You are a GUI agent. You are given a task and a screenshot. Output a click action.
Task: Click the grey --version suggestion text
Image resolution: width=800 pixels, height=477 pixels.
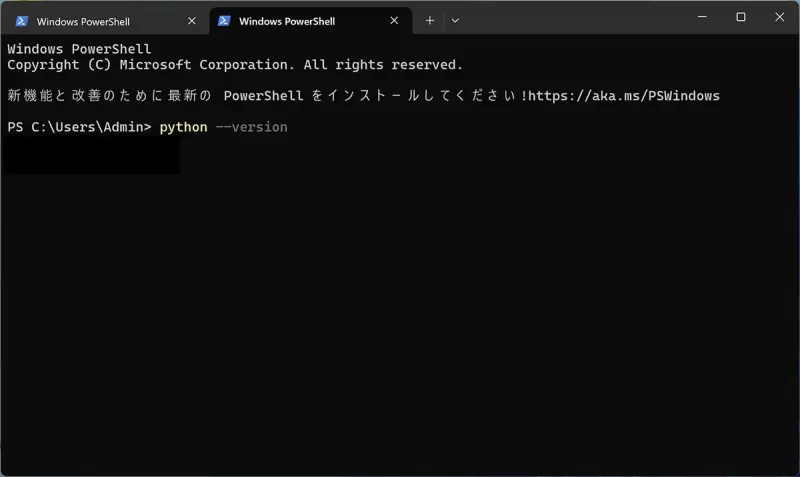point(252,127)
